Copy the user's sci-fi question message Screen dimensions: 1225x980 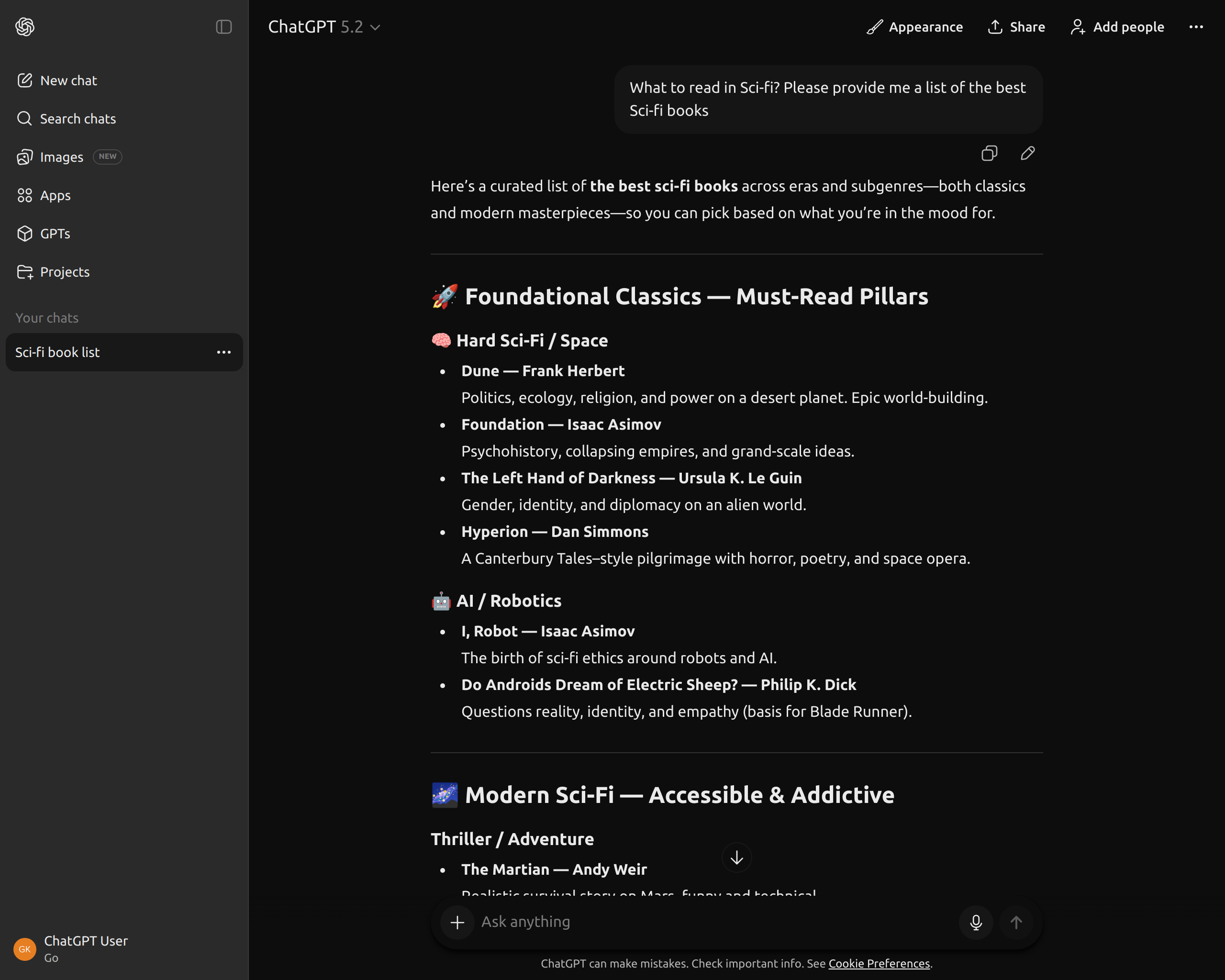coord(989,154)
